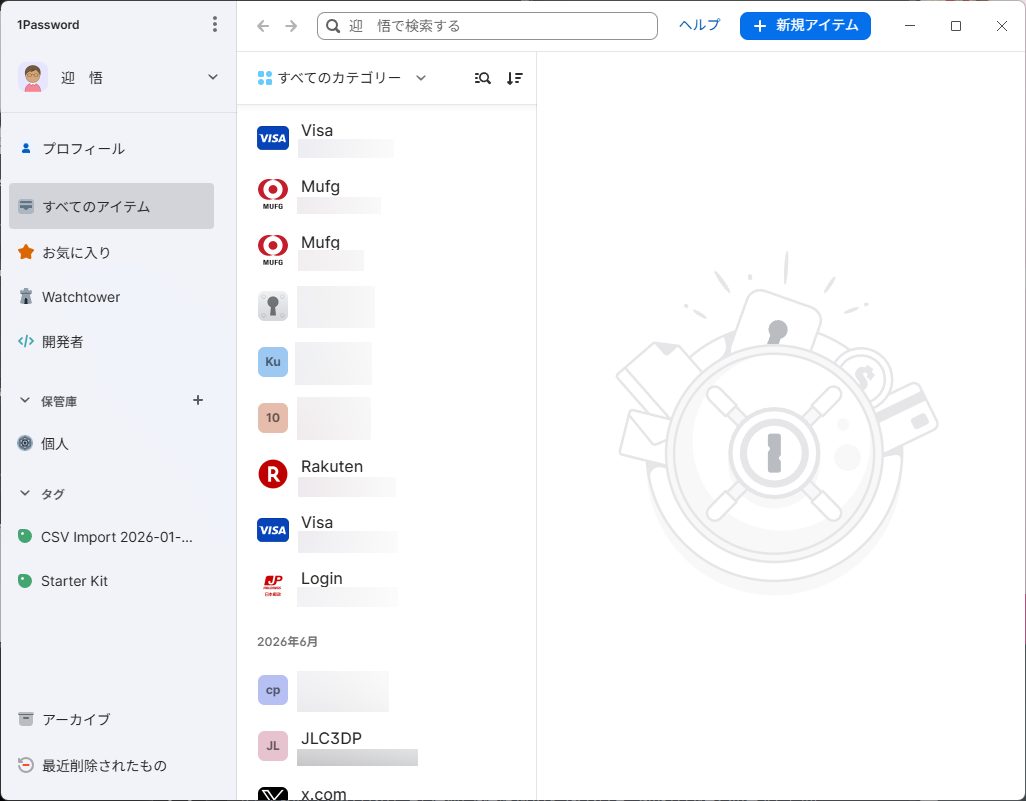
Task: Click the Rakuten R logo
Action: pos(273,474)
